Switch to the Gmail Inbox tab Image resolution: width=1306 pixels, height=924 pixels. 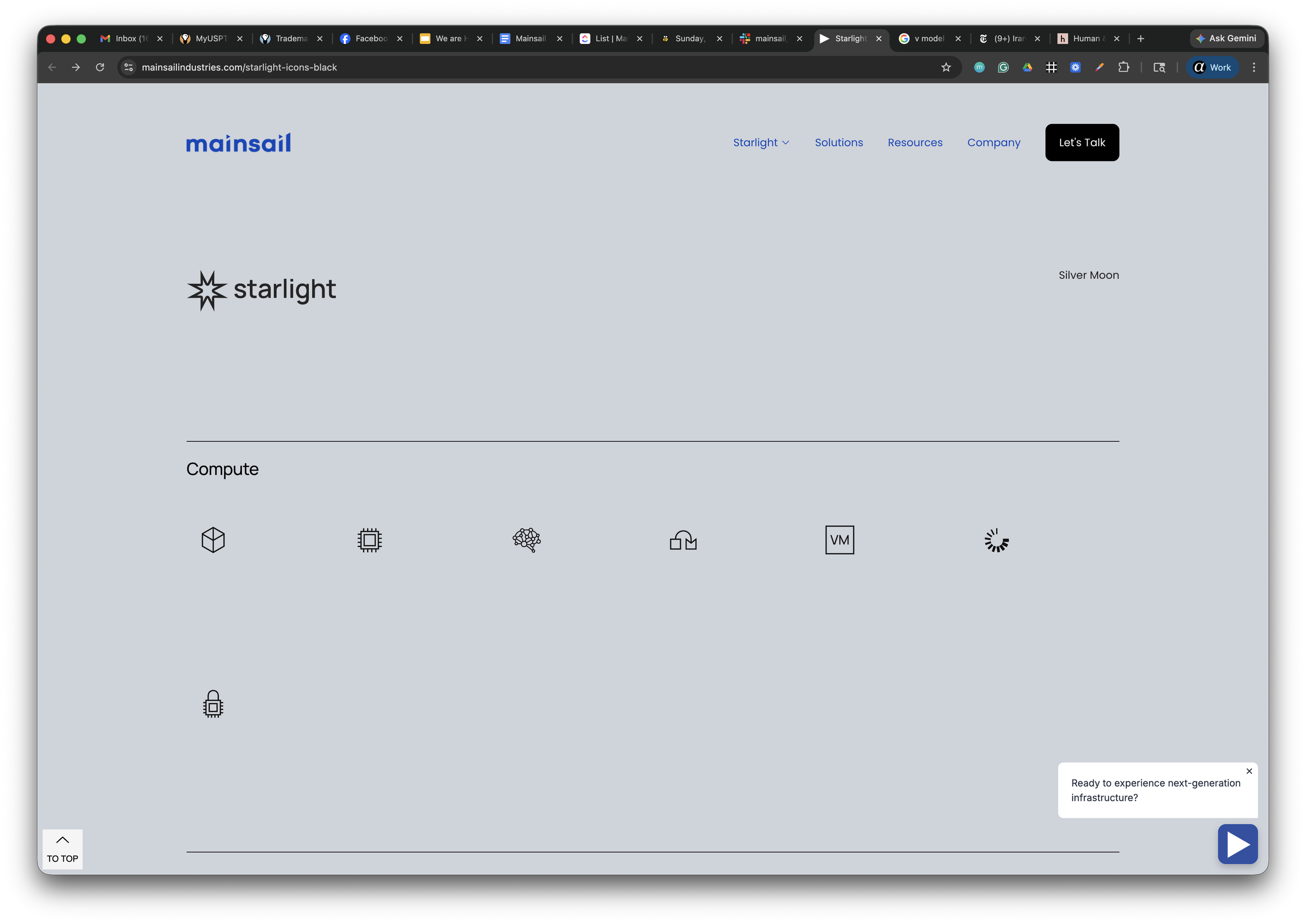(x=132, y=39)
